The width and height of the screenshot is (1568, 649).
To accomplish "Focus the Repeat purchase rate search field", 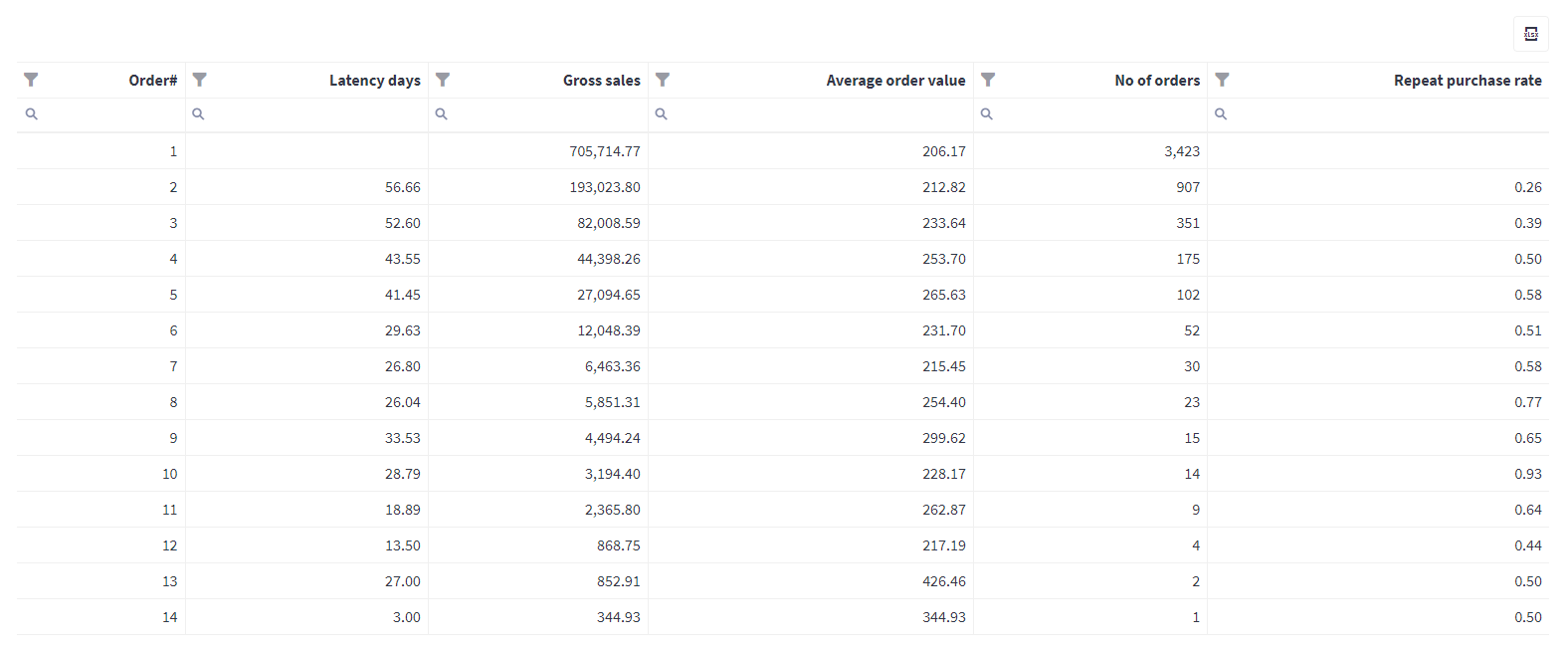I will pos(1387,114).
